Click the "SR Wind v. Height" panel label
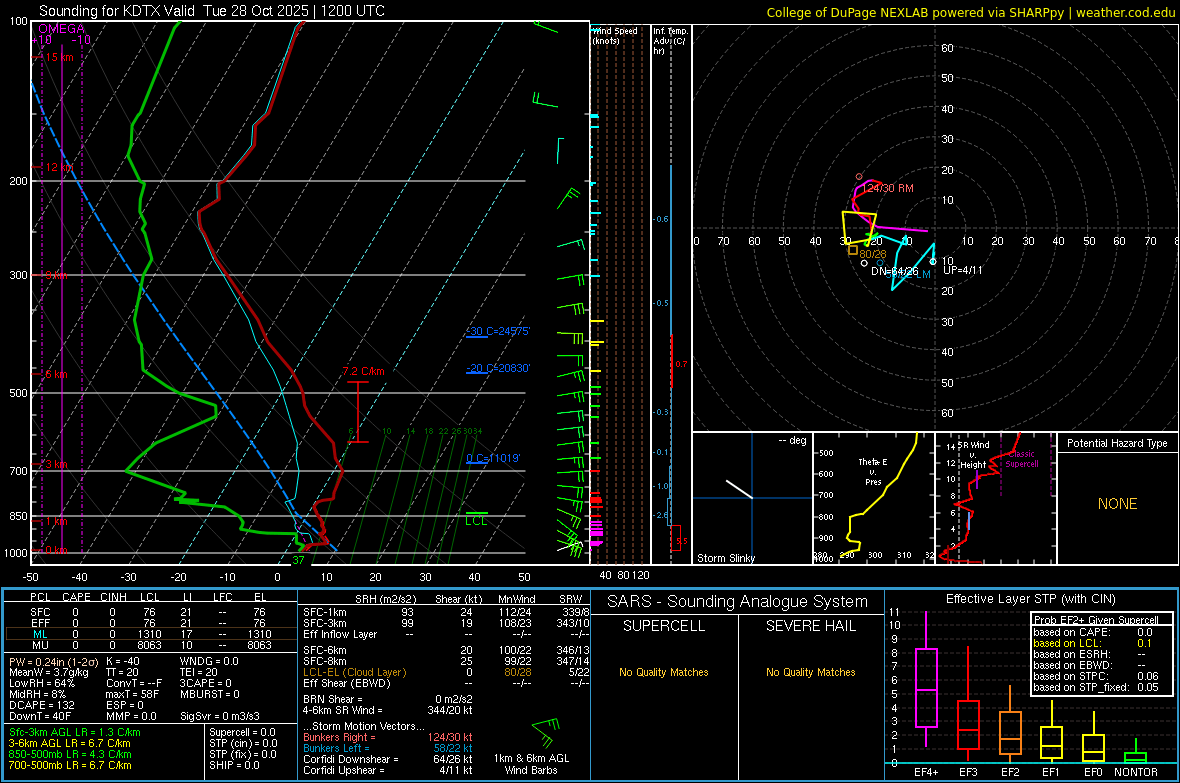Image resolution: width=1180 pixels, height=783 pixels. pos(973,455)
